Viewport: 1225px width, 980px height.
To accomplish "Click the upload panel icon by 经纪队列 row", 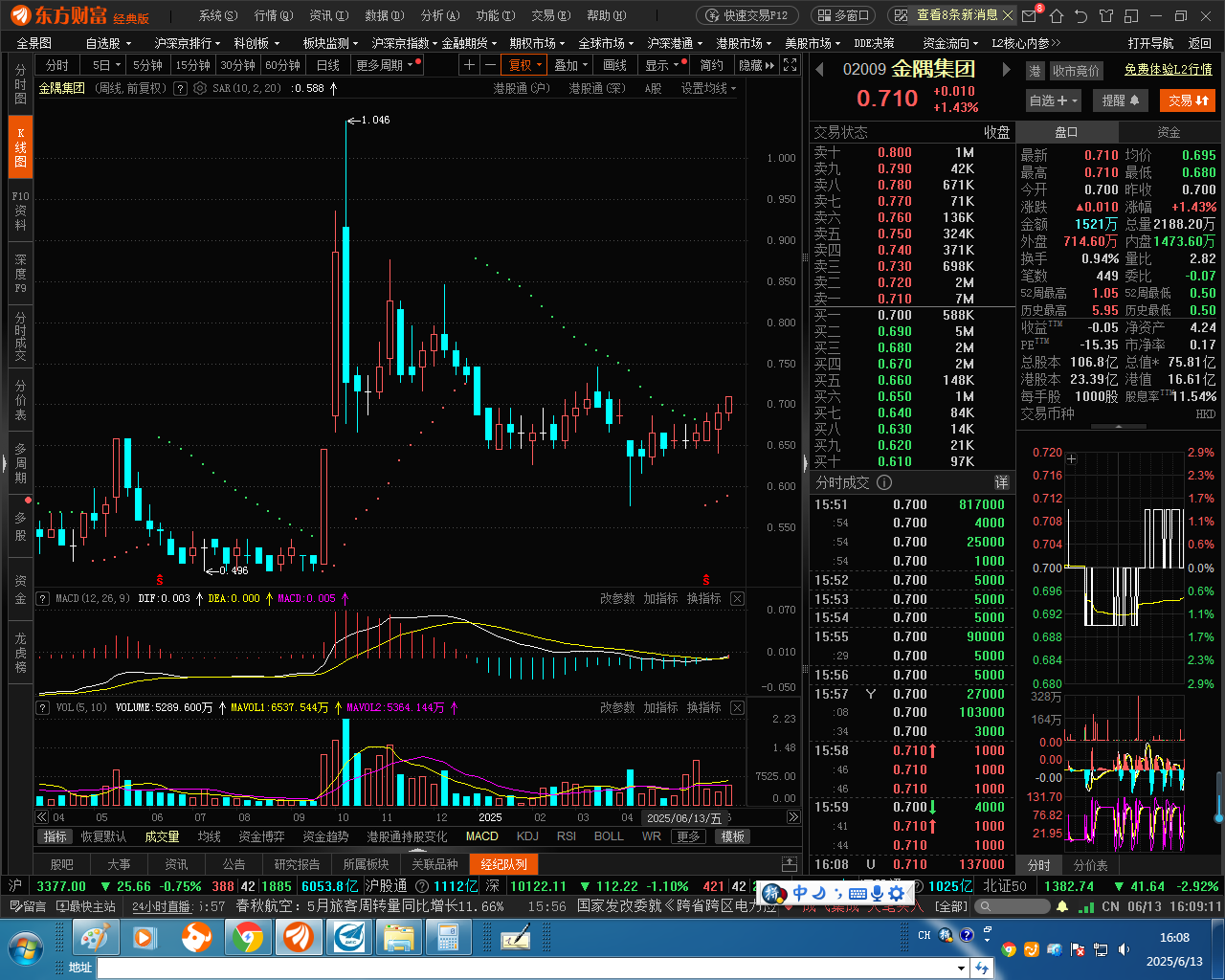I will [x=790, y=863].
